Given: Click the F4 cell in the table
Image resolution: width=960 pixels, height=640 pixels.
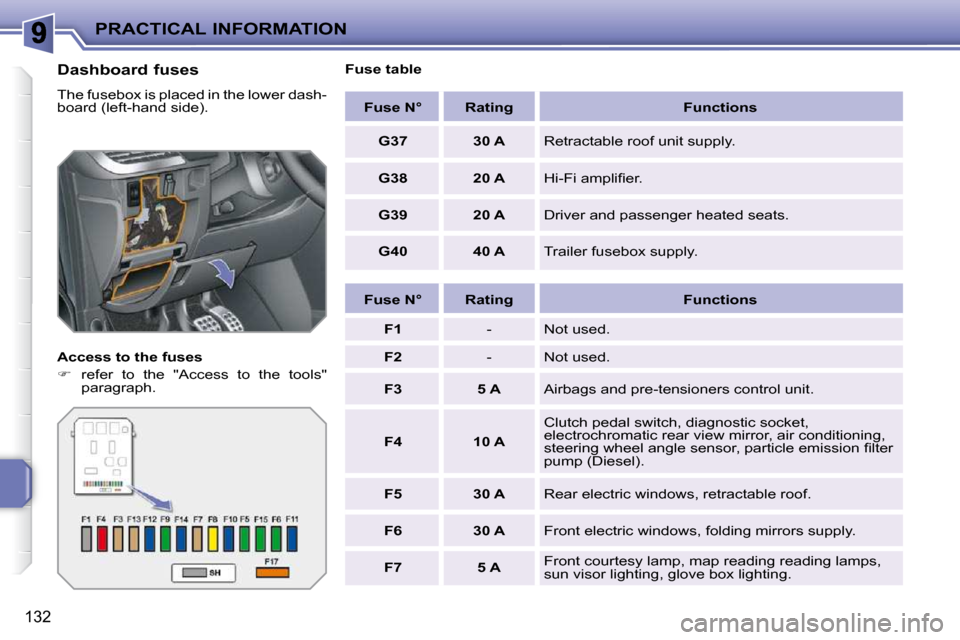Looking at the screenshot, I should [x=392, y=442].
